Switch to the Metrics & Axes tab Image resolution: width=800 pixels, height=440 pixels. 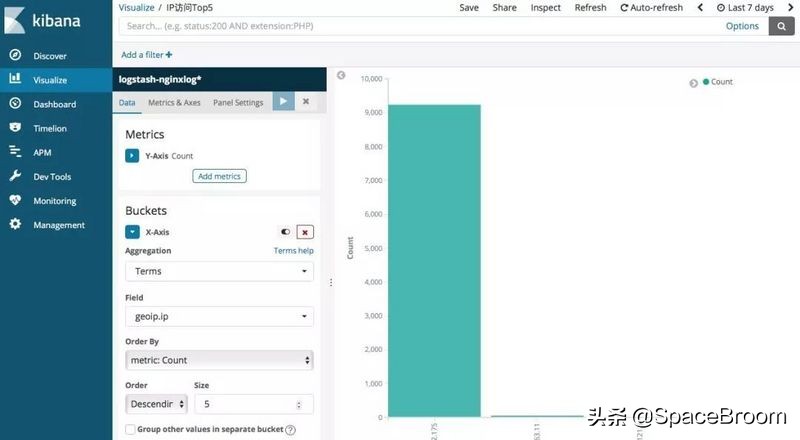[174, 103]
